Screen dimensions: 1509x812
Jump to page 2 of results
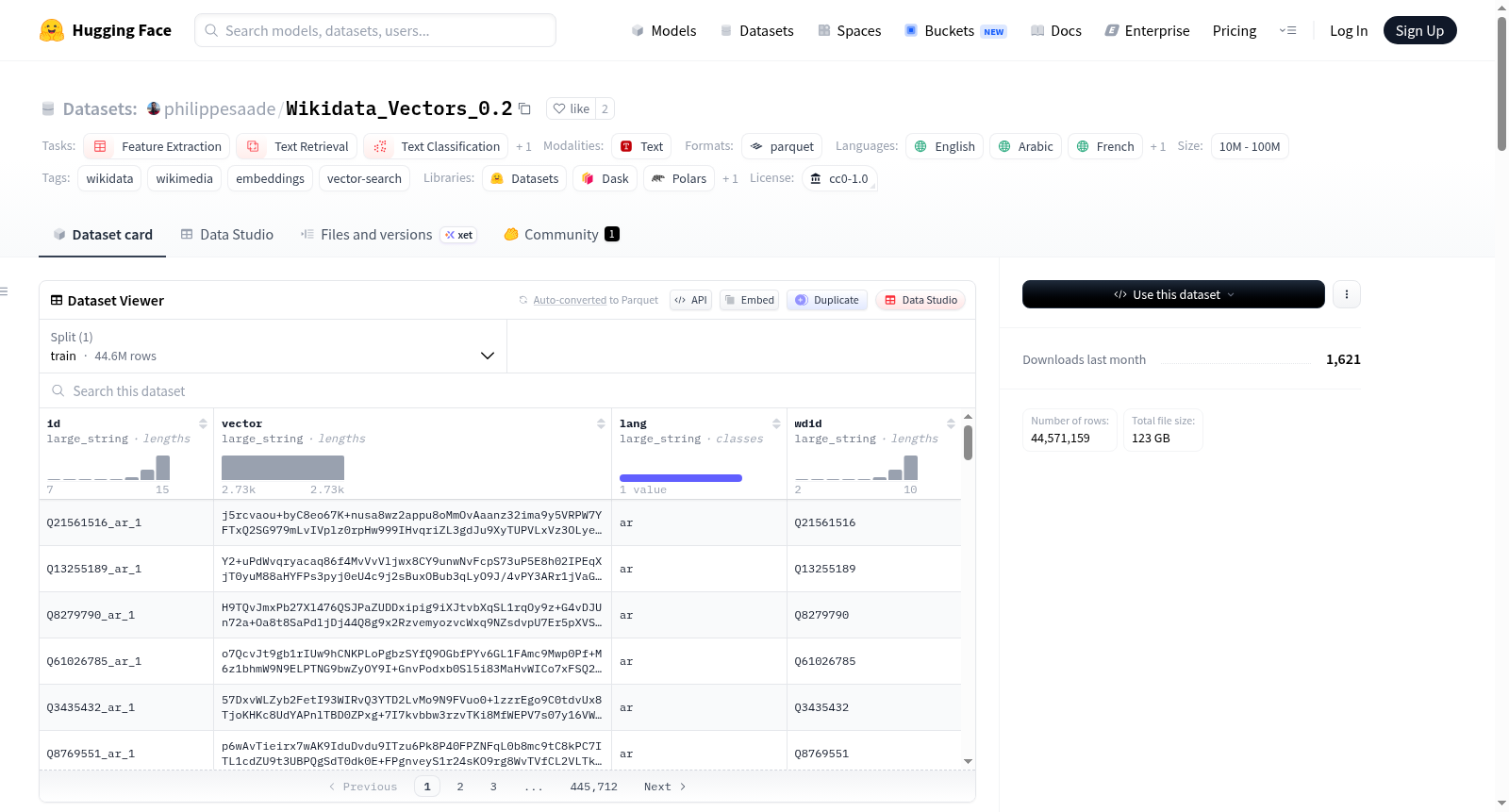click(460, 787)
